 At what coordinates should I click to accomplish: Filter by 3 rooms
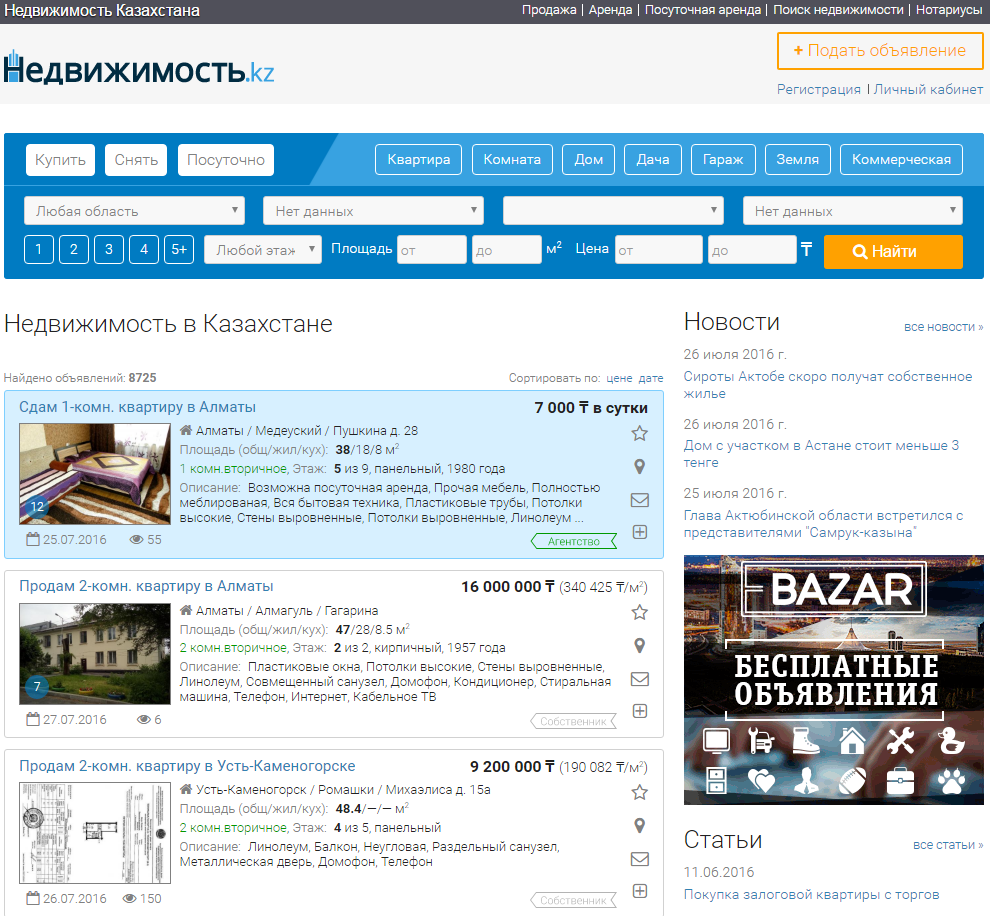tap(109, 249)
